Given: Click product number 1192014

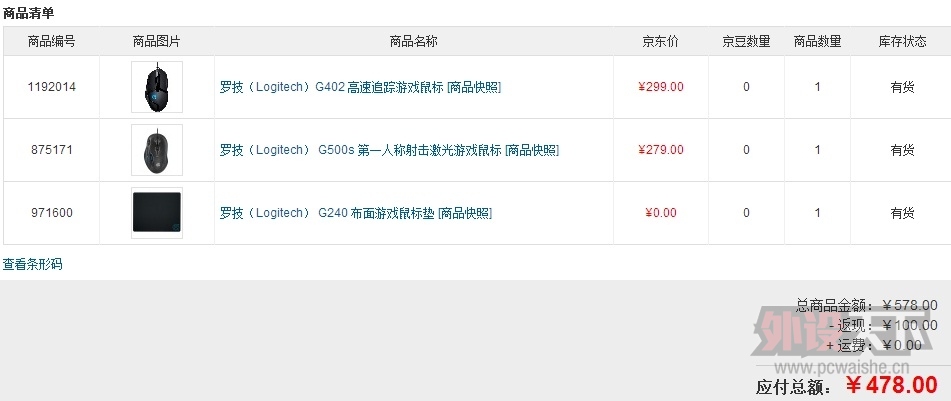Looking at the screenshot, I should (x=52, y=87).
